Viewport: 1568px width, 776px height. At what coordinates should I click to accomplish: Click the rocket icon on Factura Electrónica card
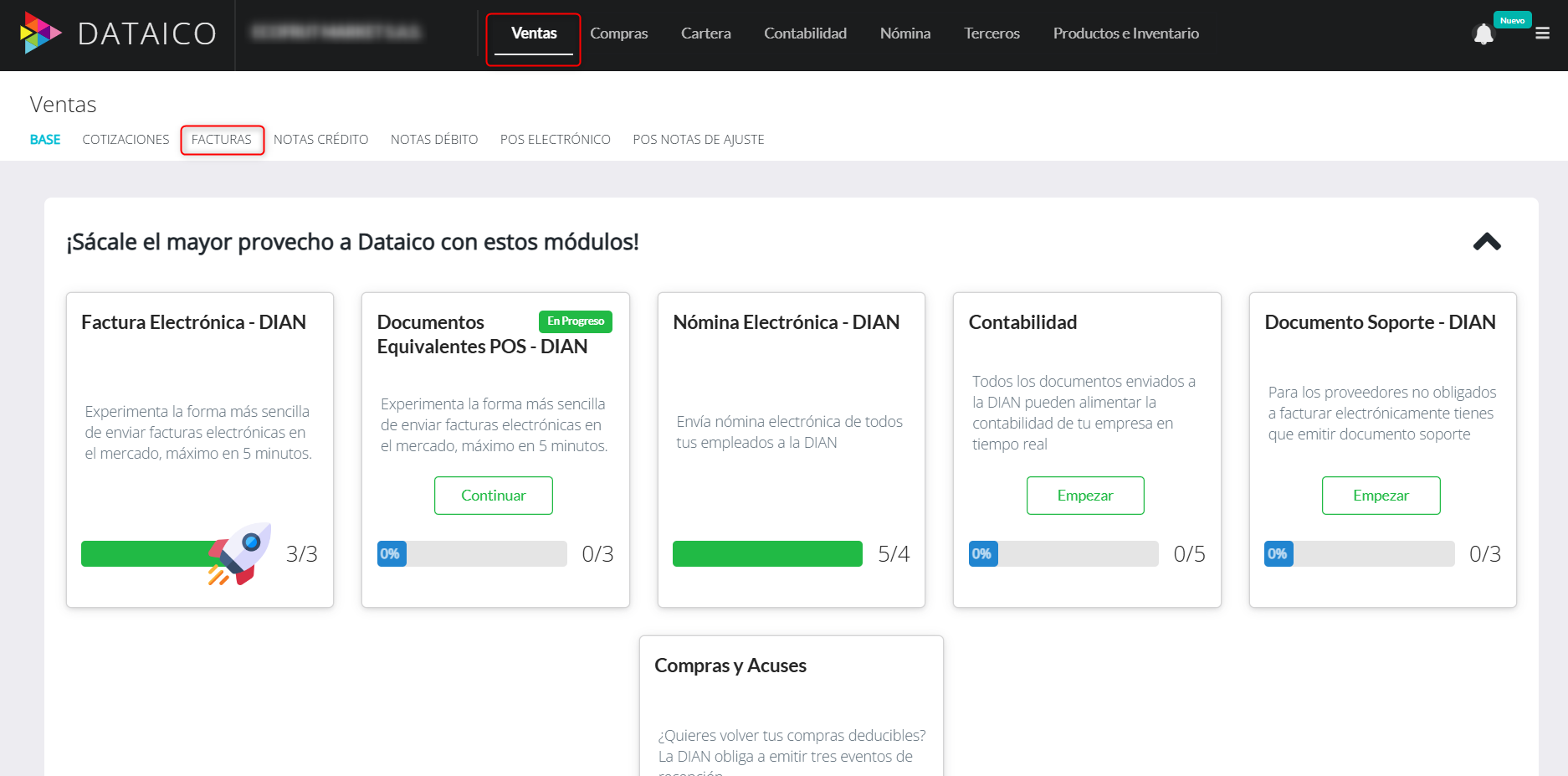(240, 553)
